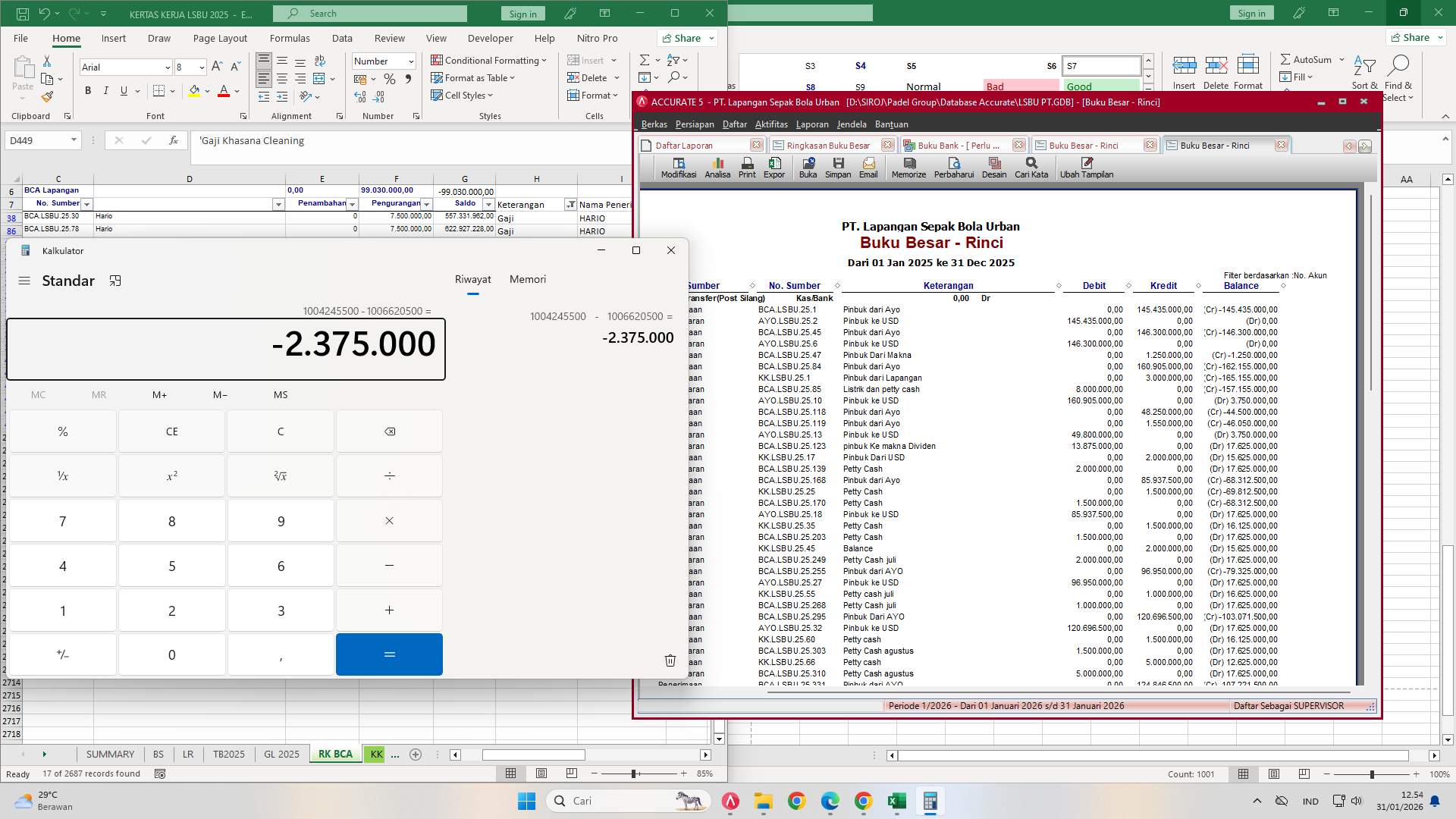Click the Print icon in Accurate toolbar
Screen dimensions: 1456x819
(x=747, y=167)
